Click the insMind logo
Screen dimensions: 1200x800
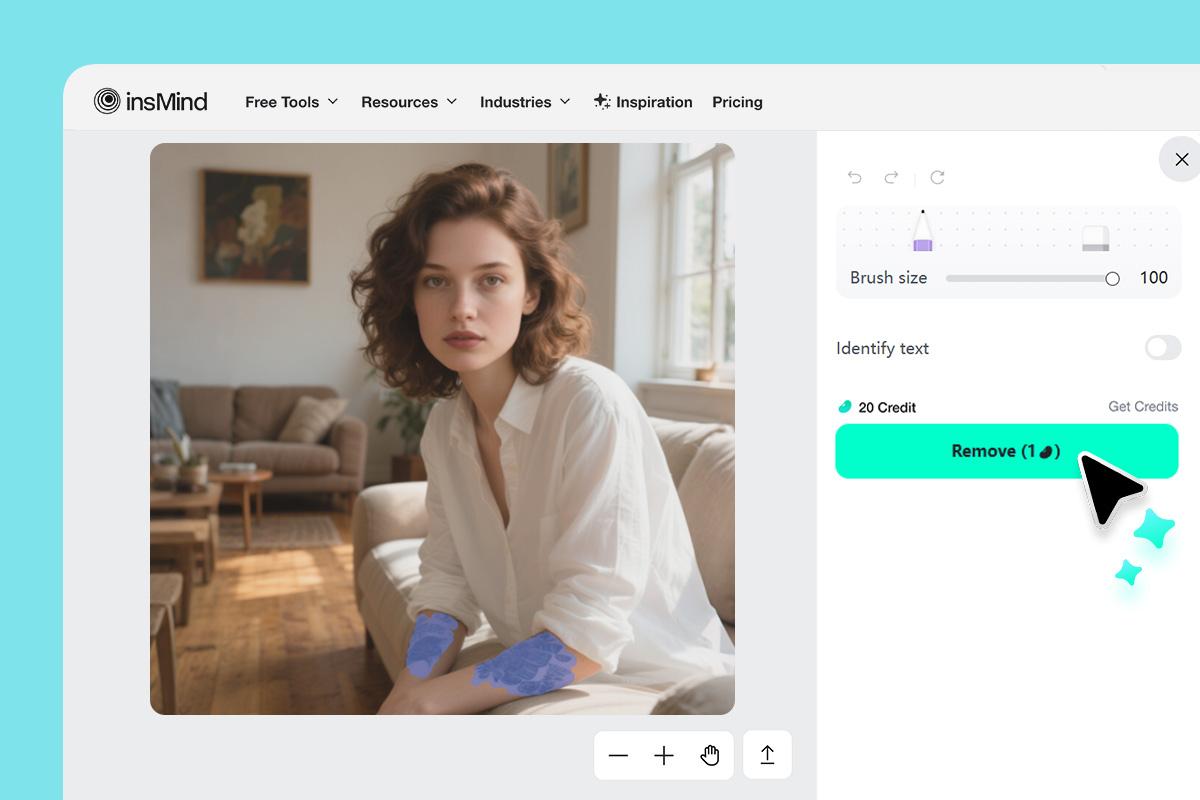pos(151,101)
